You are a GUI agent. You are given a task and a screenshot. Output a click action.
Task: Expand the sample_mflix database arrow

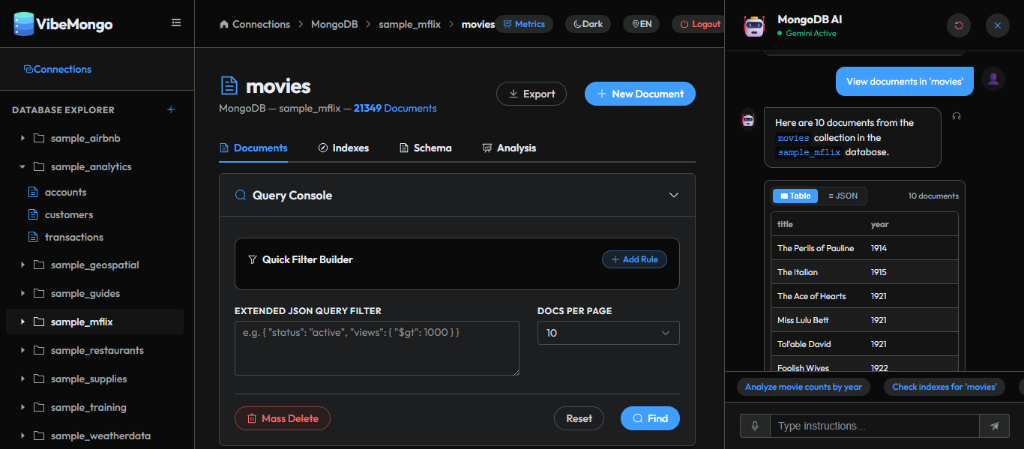[x=23, y=322]
